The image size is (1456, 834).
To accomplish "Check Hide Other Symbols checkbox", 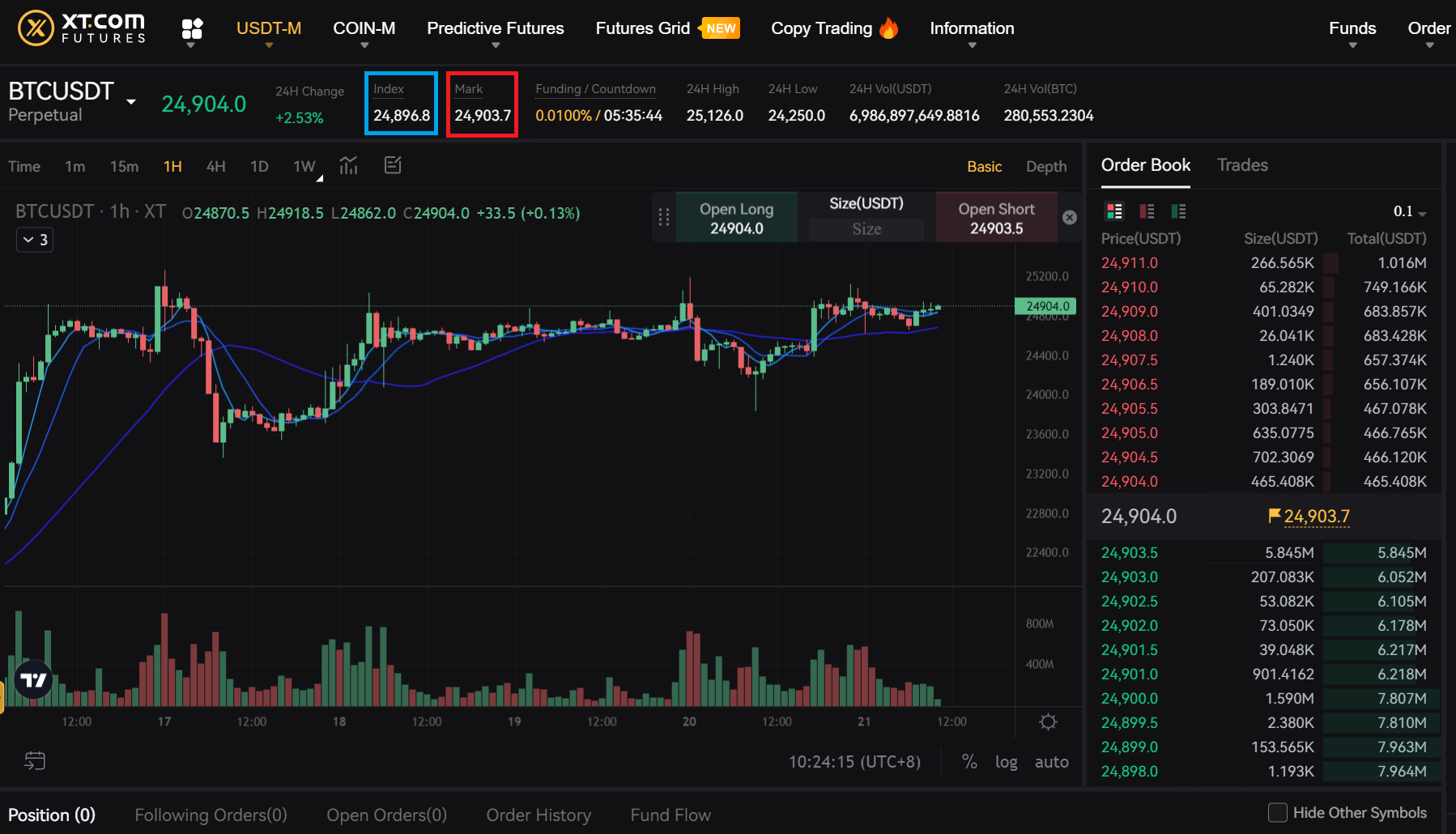I will tap(1277, 812).
